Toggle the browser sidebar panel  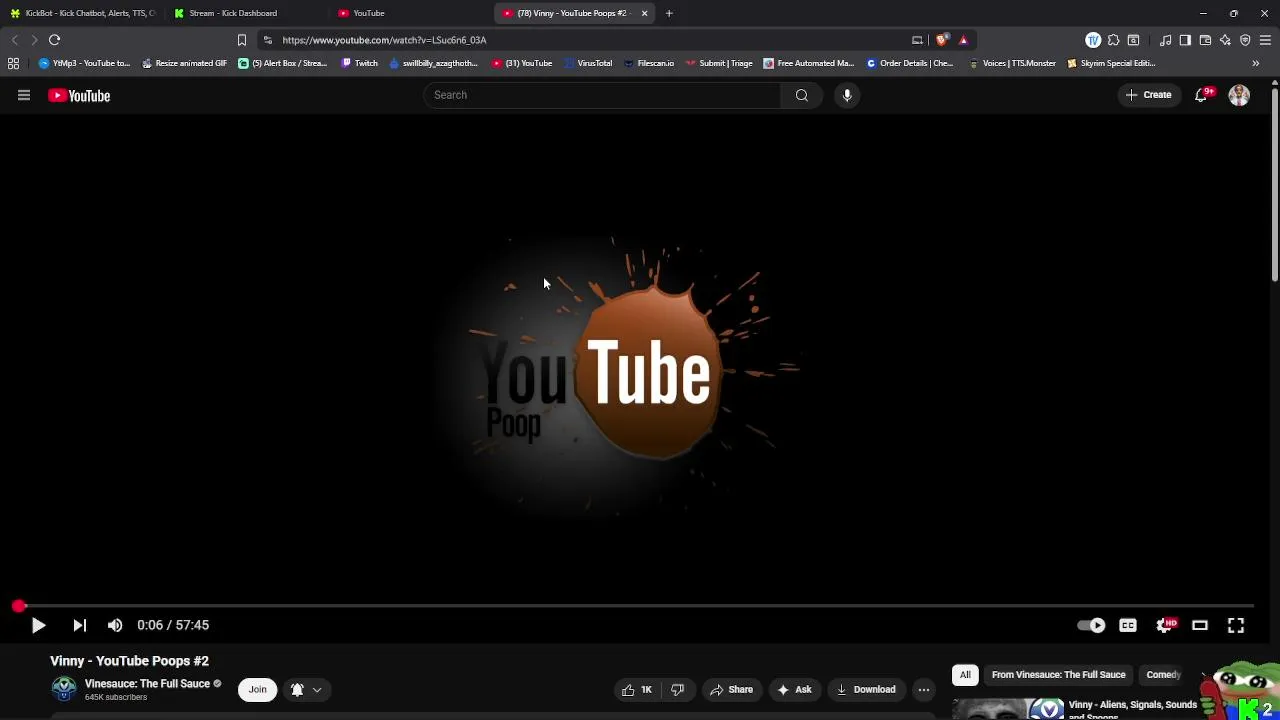(x=1185, y=40)
